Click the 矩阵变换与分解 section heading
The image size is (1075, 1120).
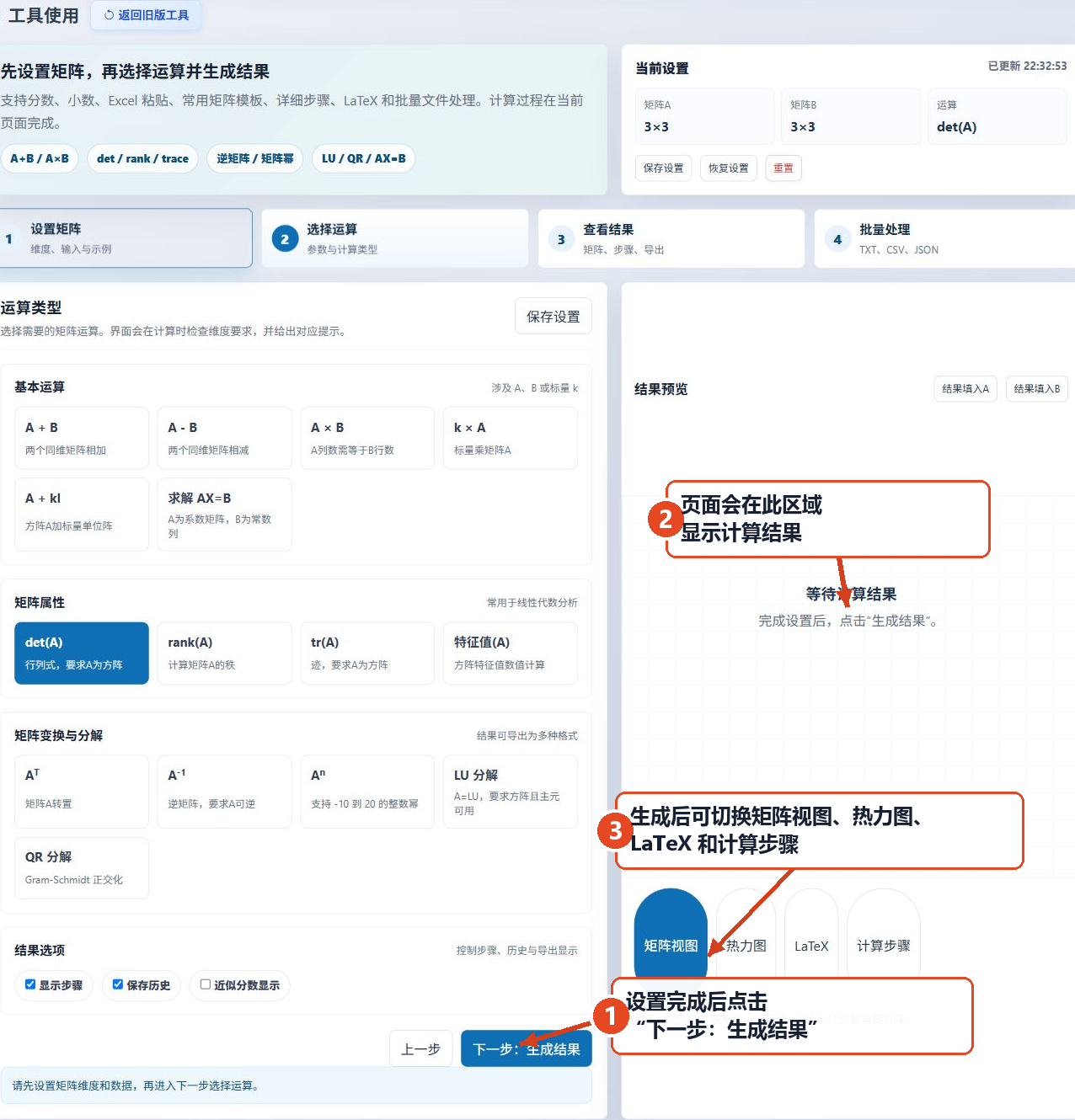[58, 735]
